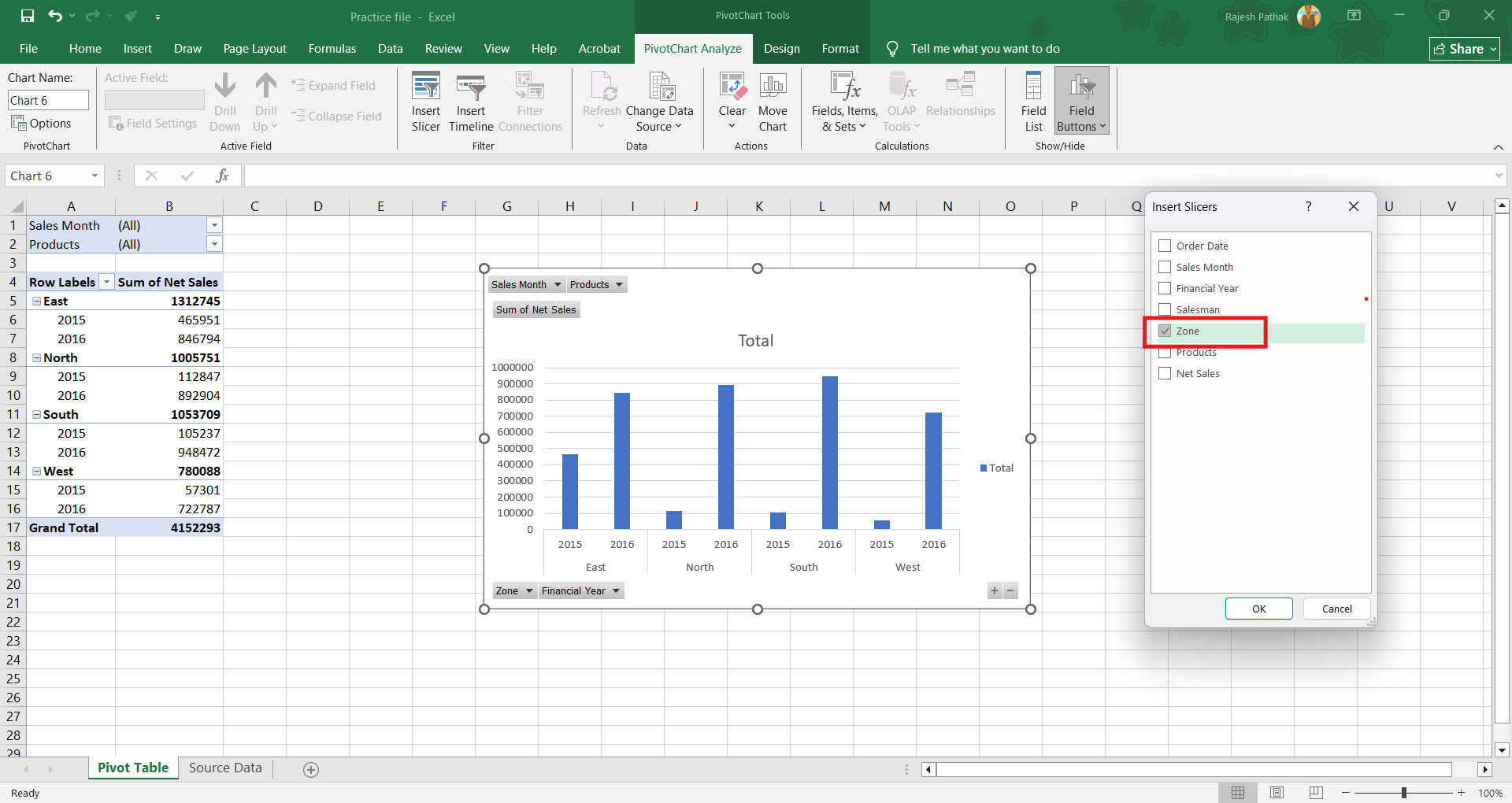Open the Change Data Source tool
Image resolution: width=1512 pixels, height=803 pixels.
click(659, 102)
